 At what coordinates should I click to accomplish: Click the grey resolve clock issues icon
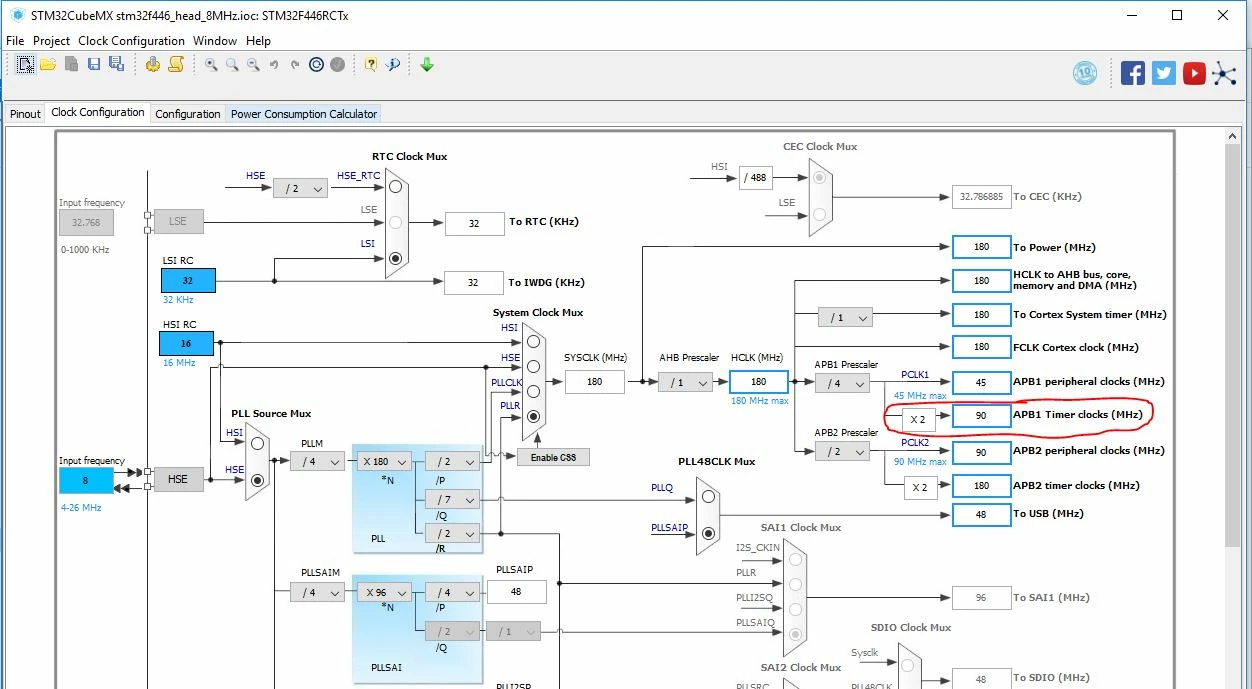click(338, 65)
